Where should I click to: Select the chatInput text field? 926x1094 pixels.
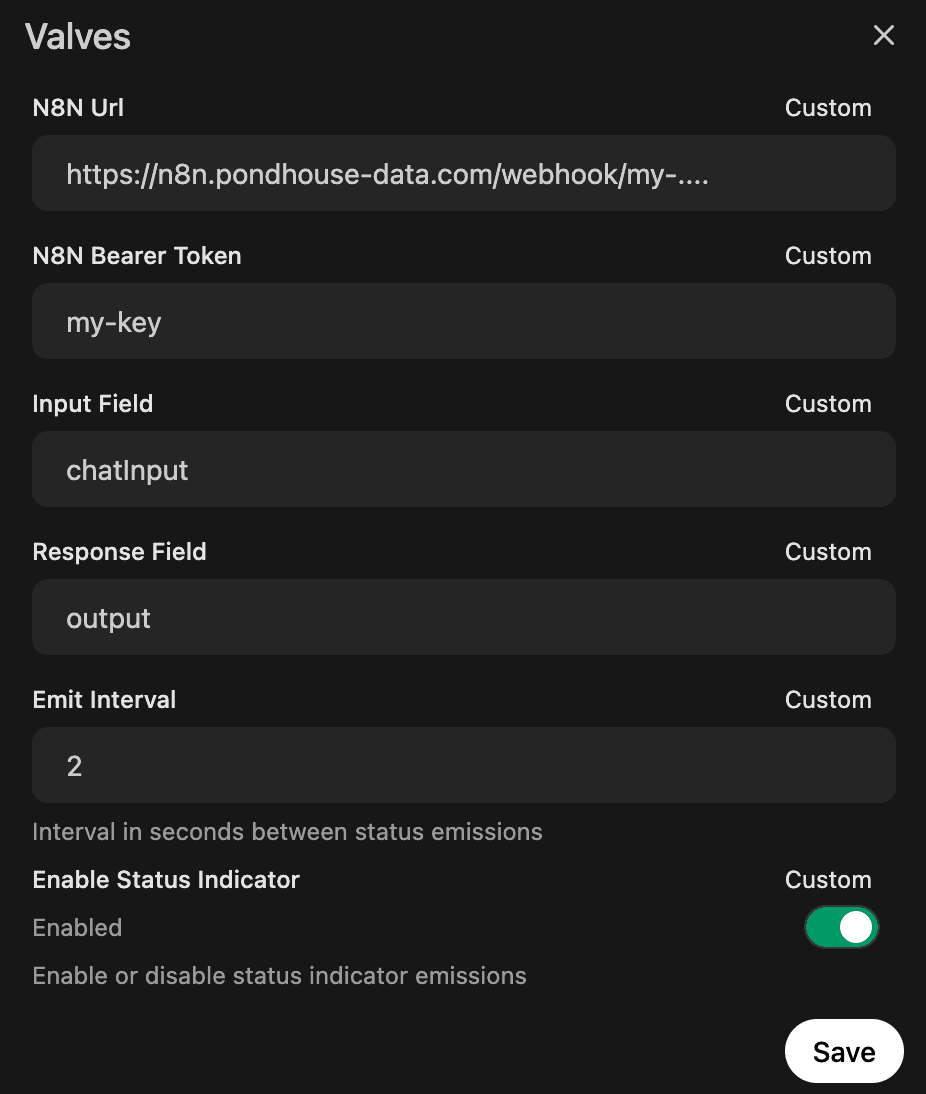463,469
